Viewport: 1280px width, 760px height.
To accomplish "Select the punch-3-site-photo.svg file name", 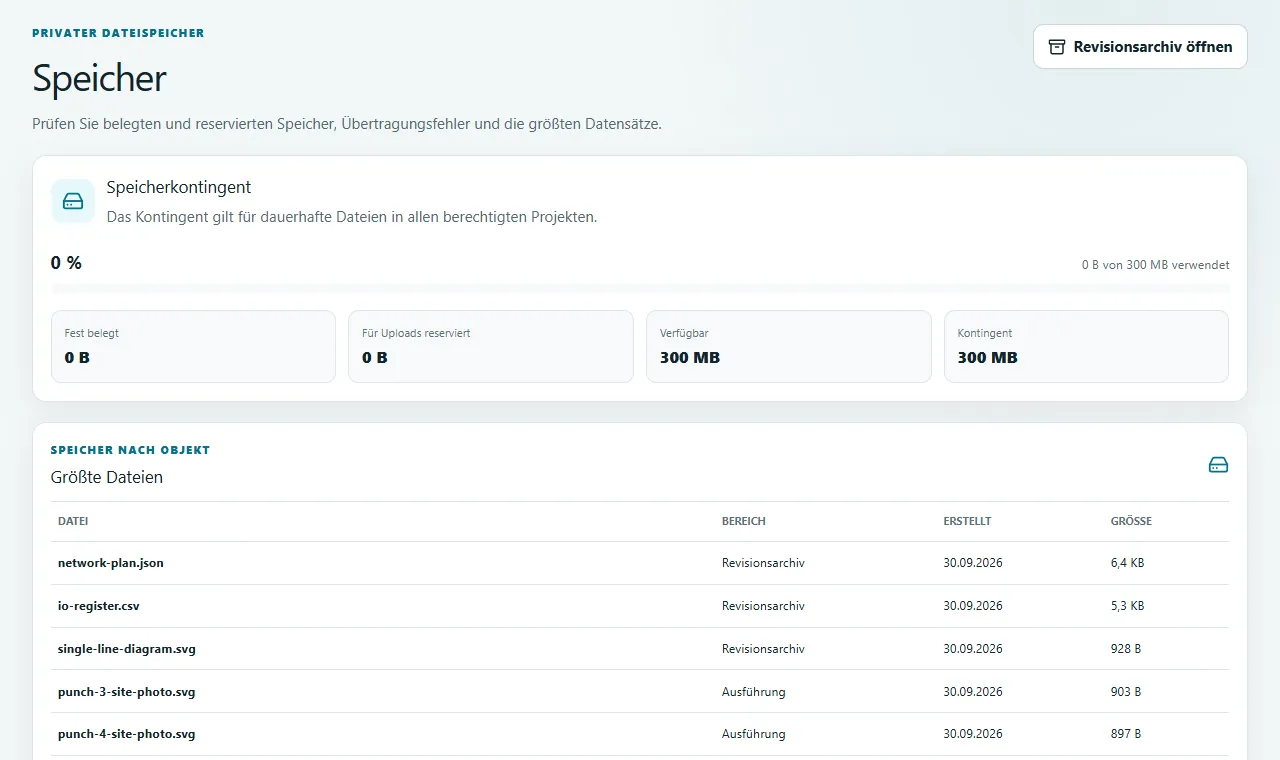I will tap(127, 691).
